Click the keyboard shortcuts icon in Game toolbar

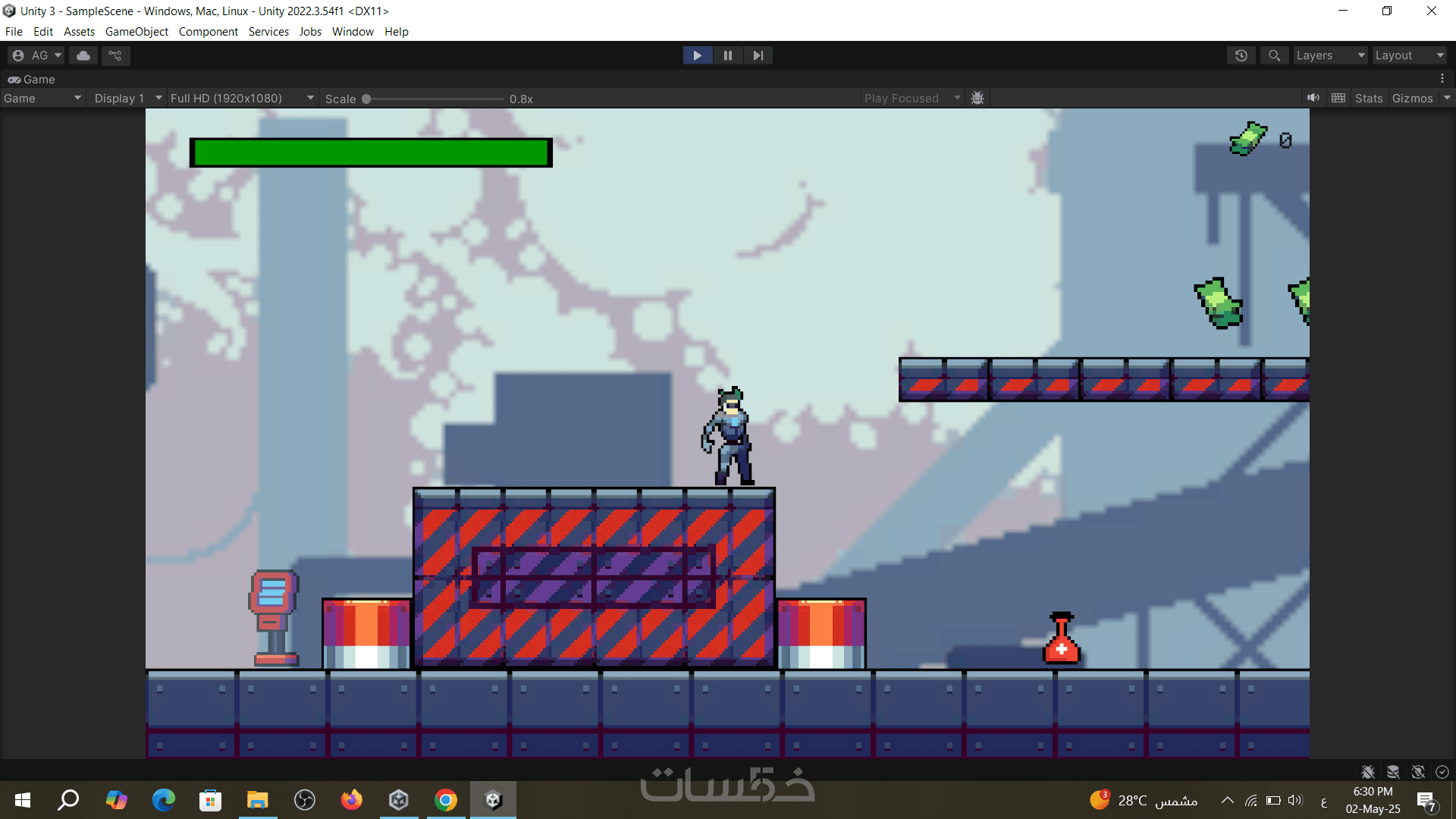(1338, 98)
